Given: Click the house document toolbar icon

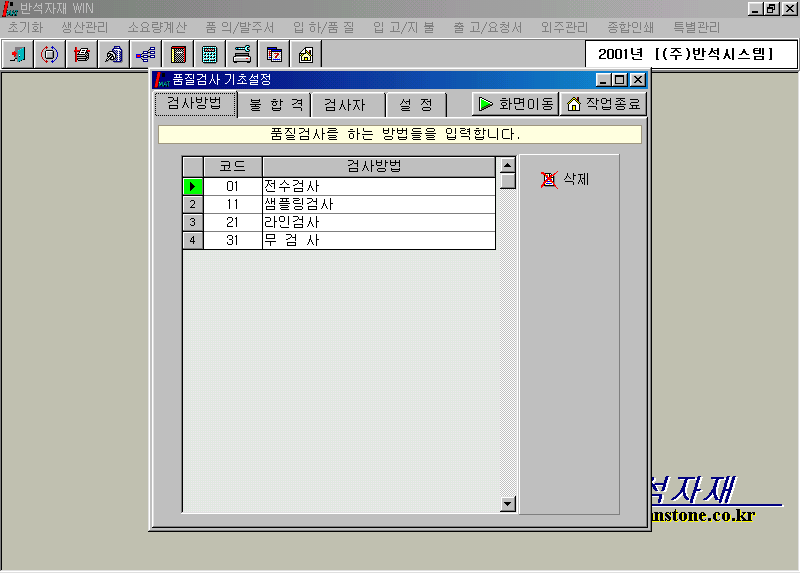Looking at the screenshot, I should [x=306, y=54].
